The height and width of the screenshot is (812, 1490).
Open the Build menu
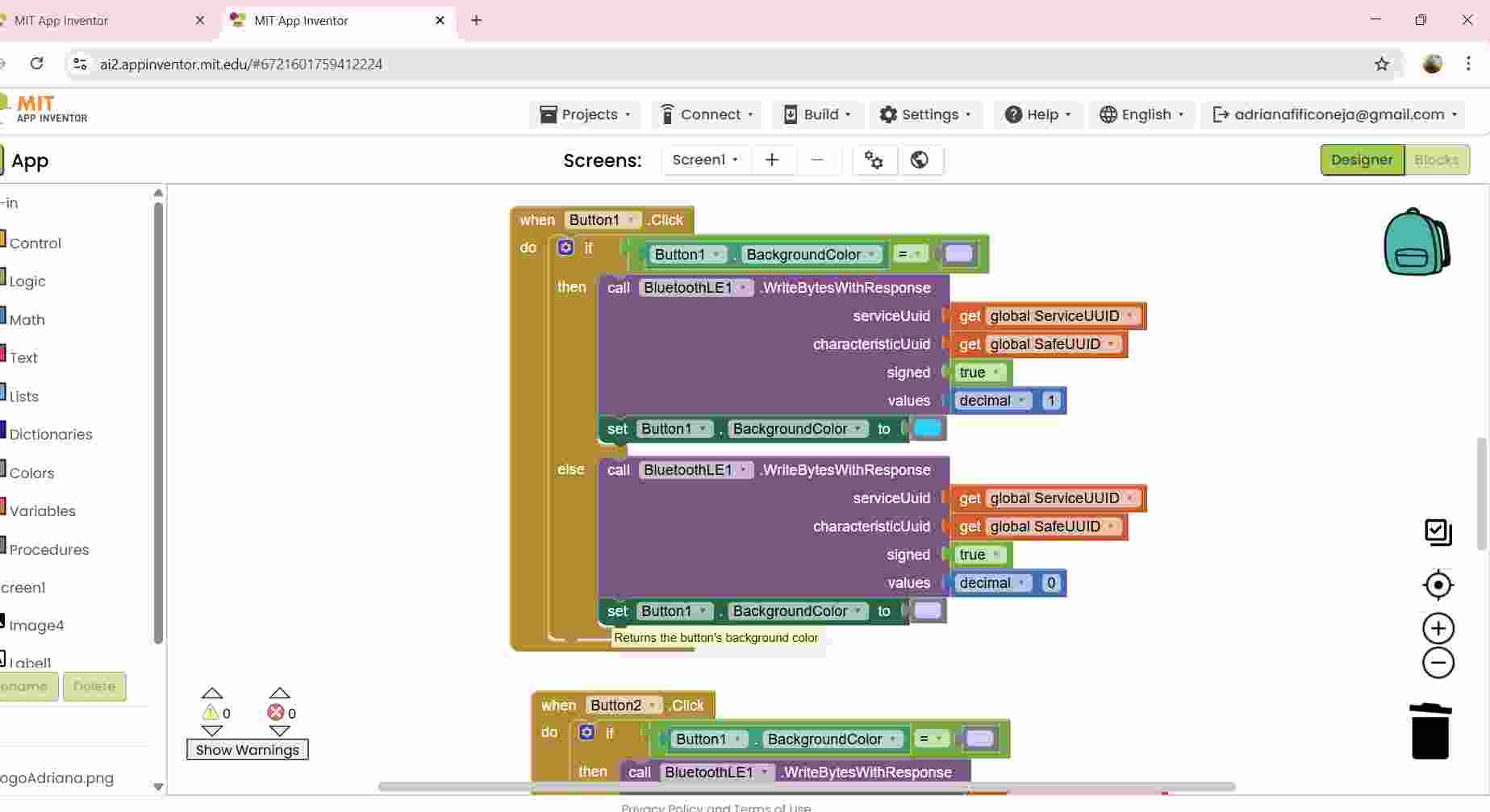pyautogui.click(x=817, y=115)
